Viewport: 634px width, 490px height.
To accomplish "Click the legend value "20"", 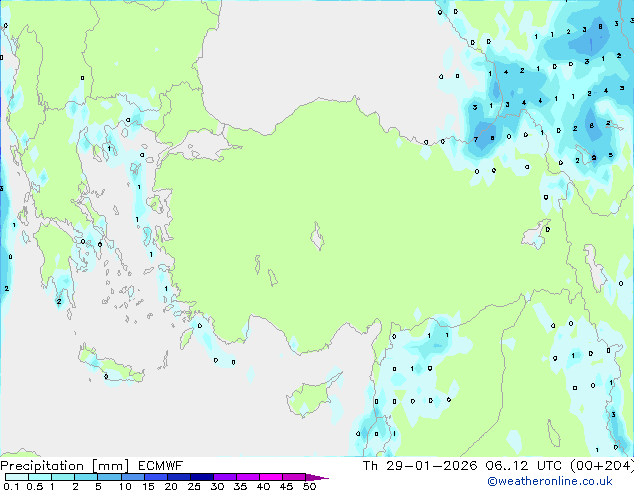I will [x=171, y=486].
